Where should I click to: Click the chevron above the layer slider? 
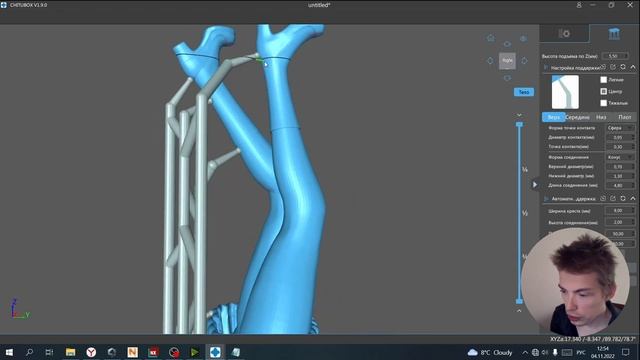pos(519,115)
